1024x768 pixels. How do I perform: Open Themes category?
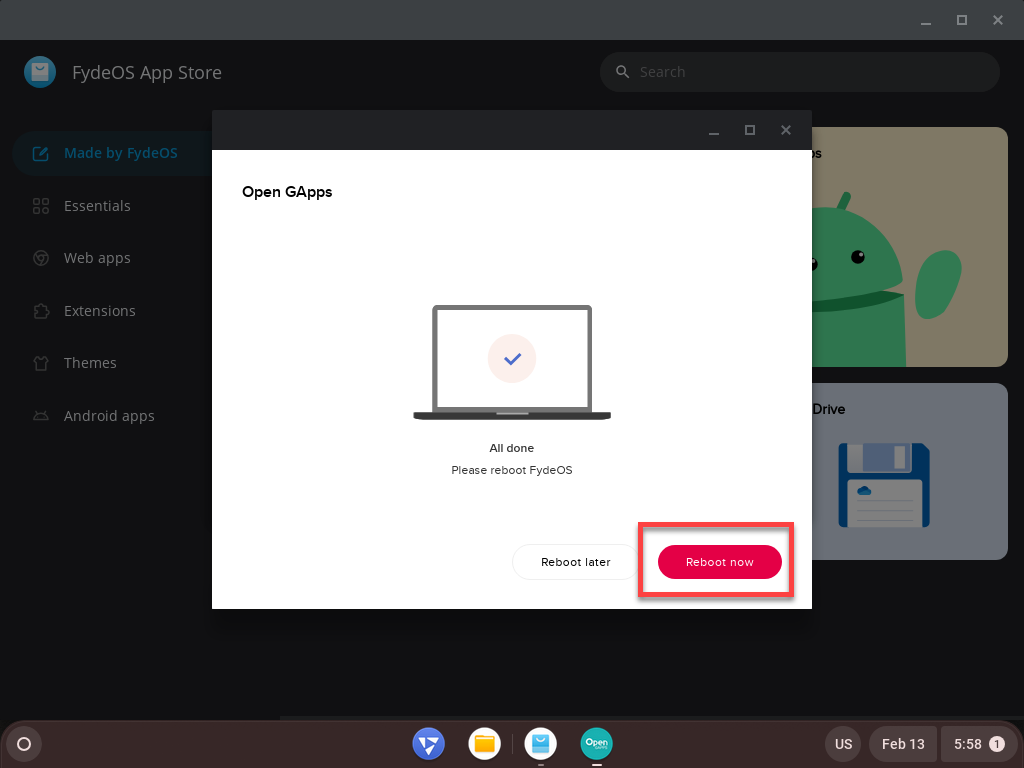[90, 363]
